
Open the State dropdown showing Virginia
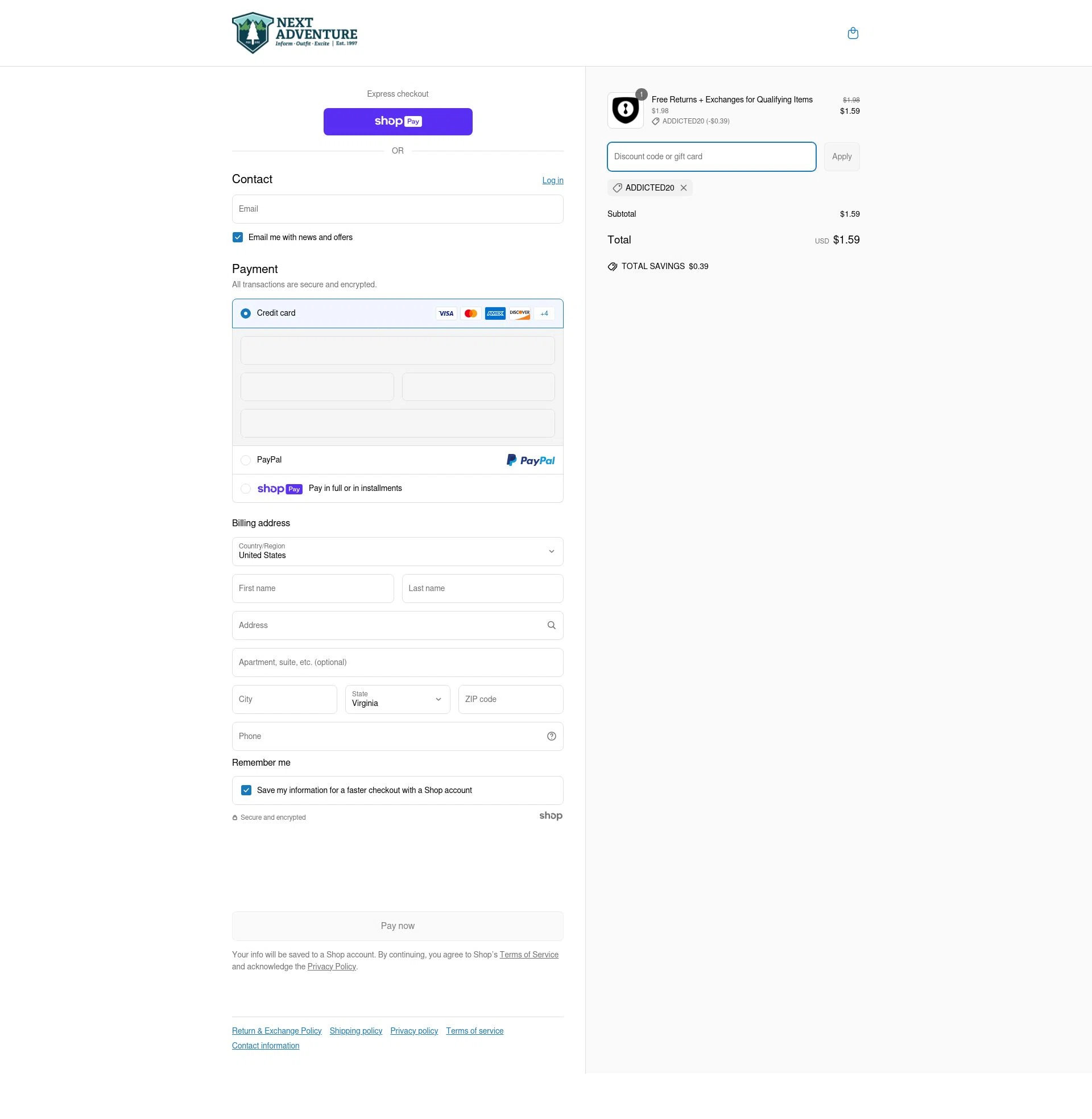pos(397,699)
